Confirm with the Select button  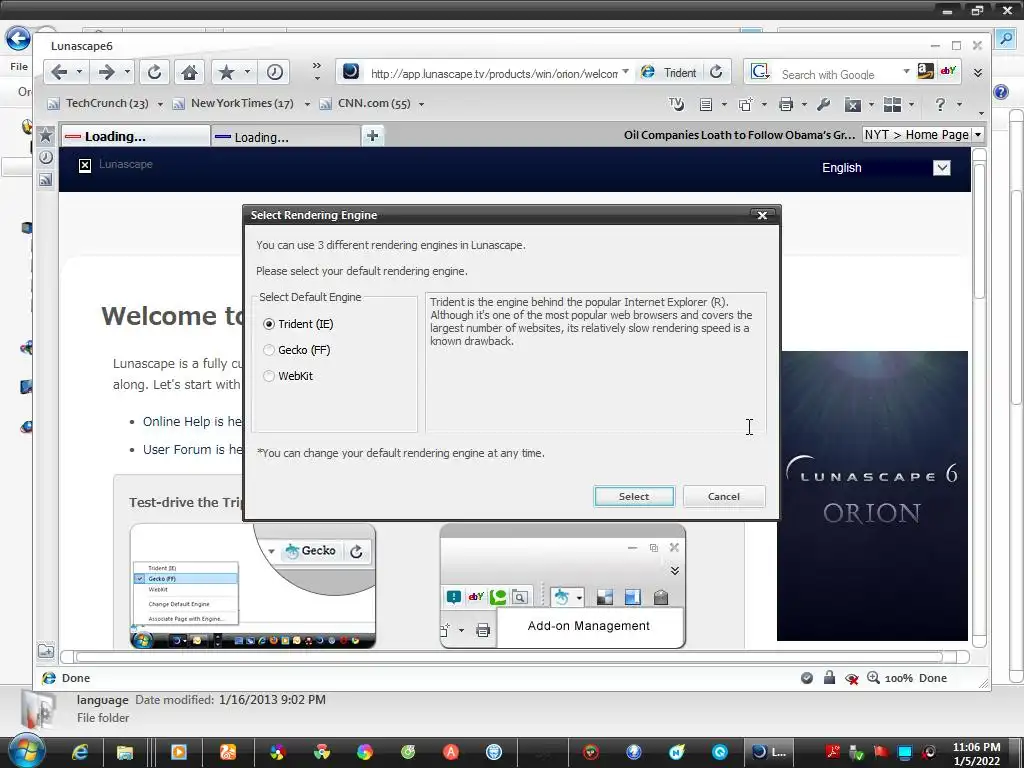(634, 496)
